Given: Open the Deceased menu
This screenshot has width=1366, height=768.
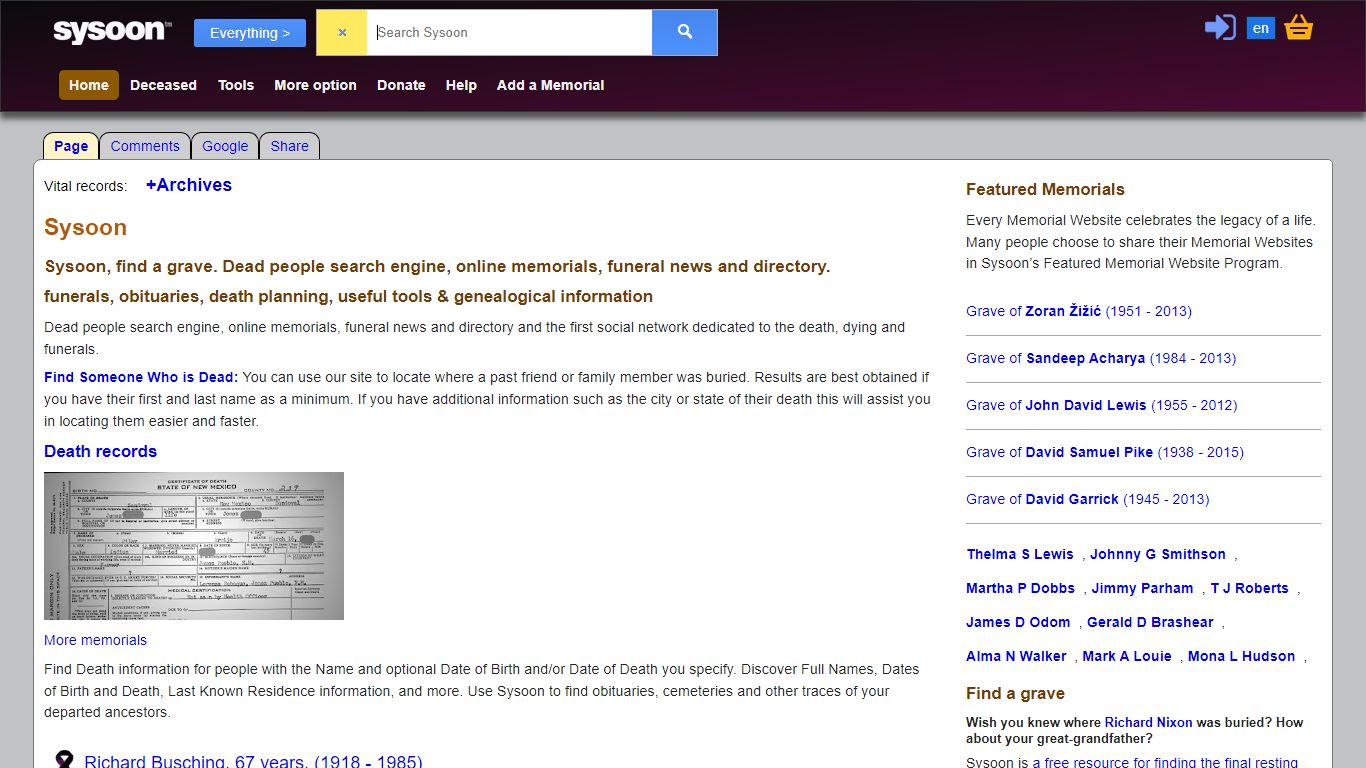Looking at the screenshot, I should click(x=163, y=85).
